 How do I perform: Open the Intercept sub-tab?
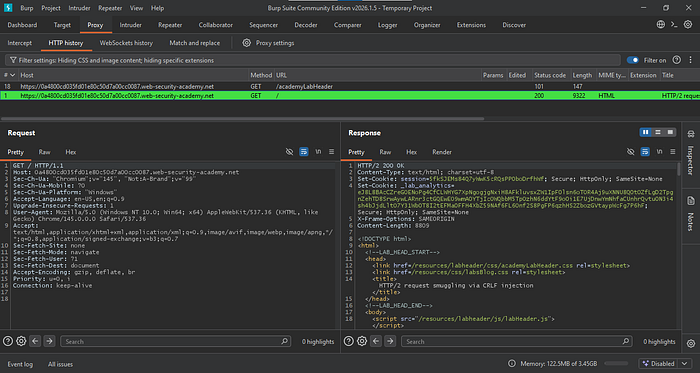(x=20, y=43)
